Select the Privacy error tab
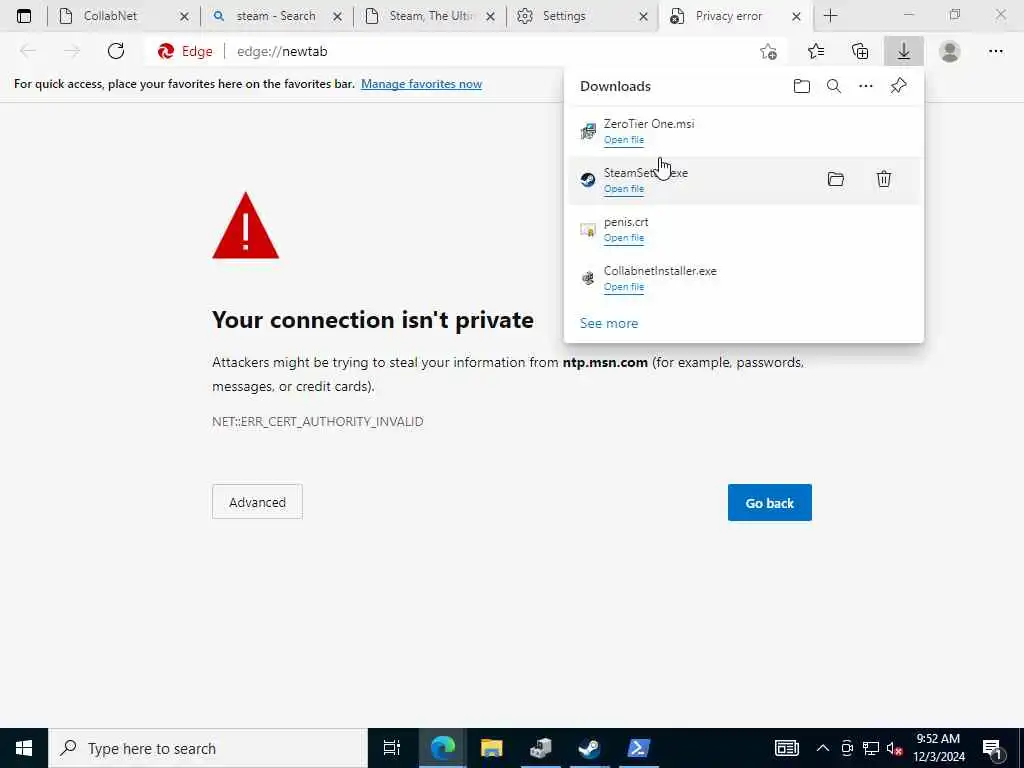 (x=735, y=16)
